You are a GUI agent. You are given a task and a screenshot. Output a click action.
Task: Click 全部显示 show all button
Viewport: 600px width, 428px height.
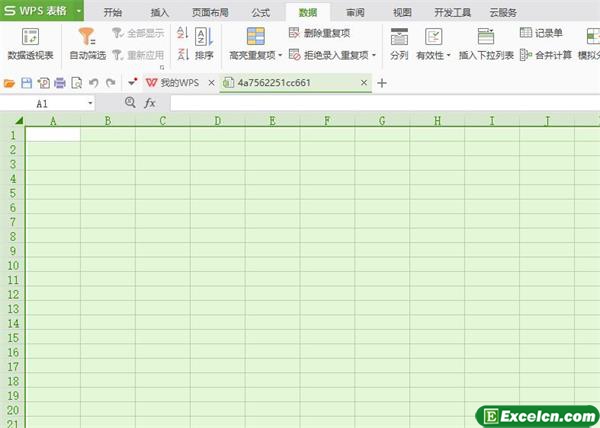tap(139, 33)
